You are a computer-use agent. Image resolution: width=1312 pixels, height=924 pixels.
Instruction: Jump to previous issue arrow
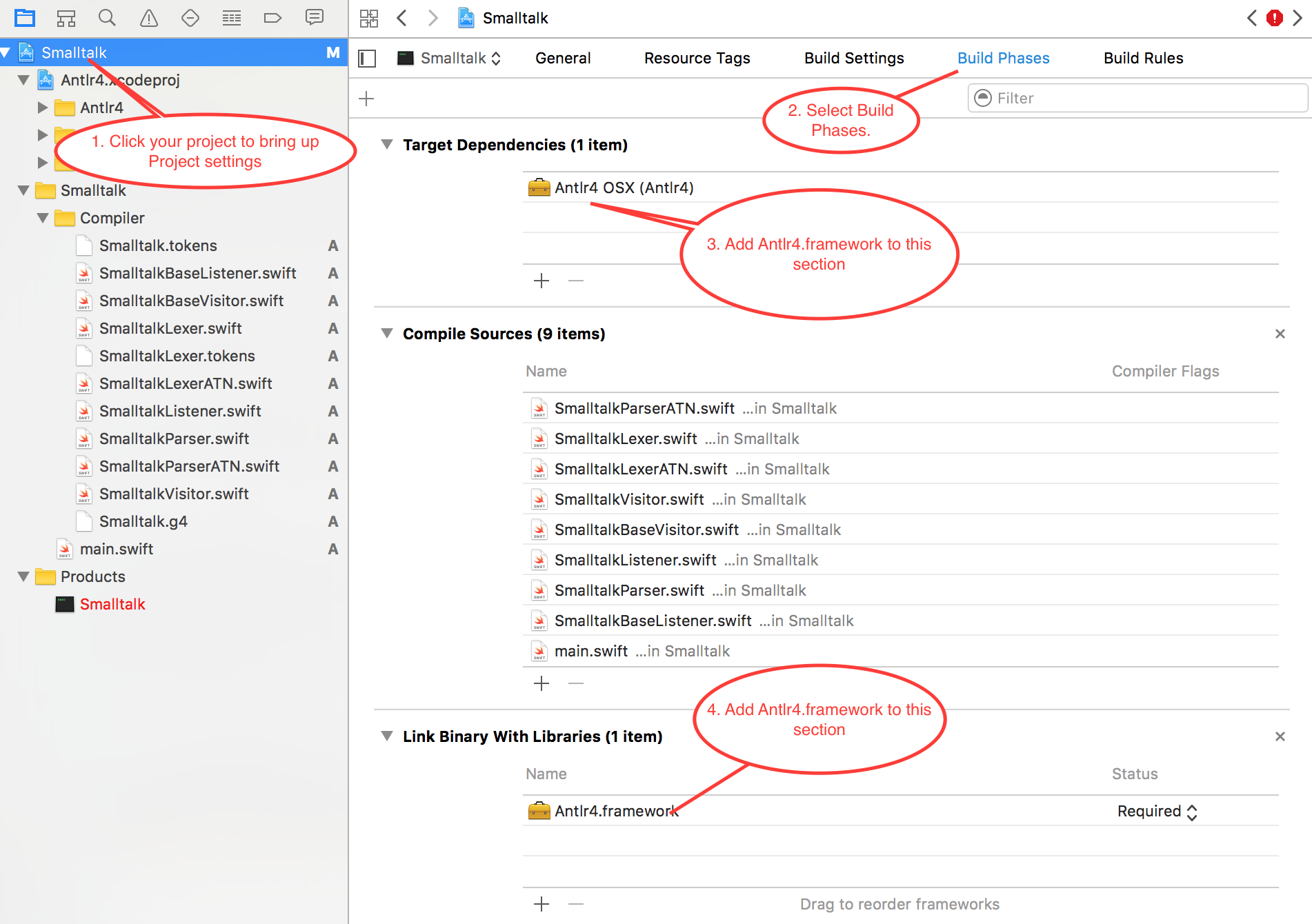(1252, 18)
